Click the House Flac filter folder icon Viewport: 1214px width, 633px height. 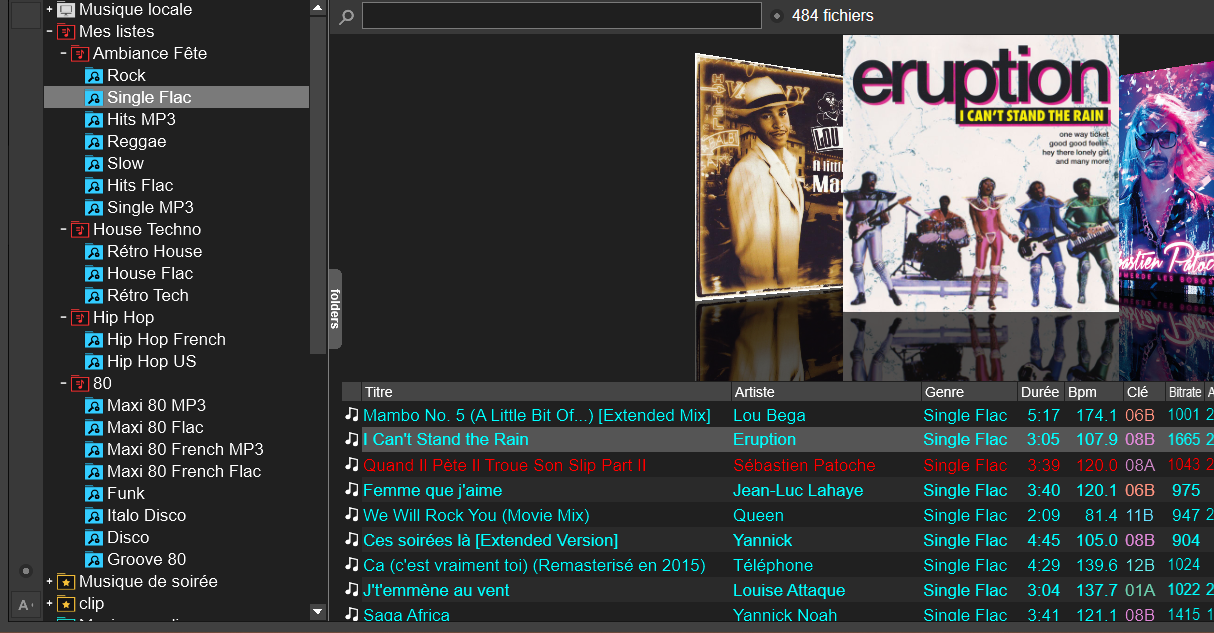pos(94,273)
